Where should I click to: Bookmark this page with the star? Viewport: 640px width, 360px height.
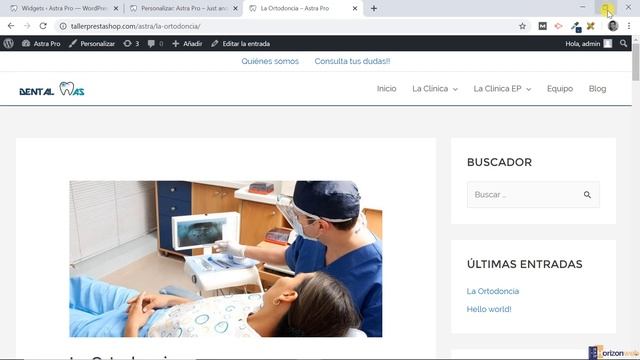pos(522,26)
